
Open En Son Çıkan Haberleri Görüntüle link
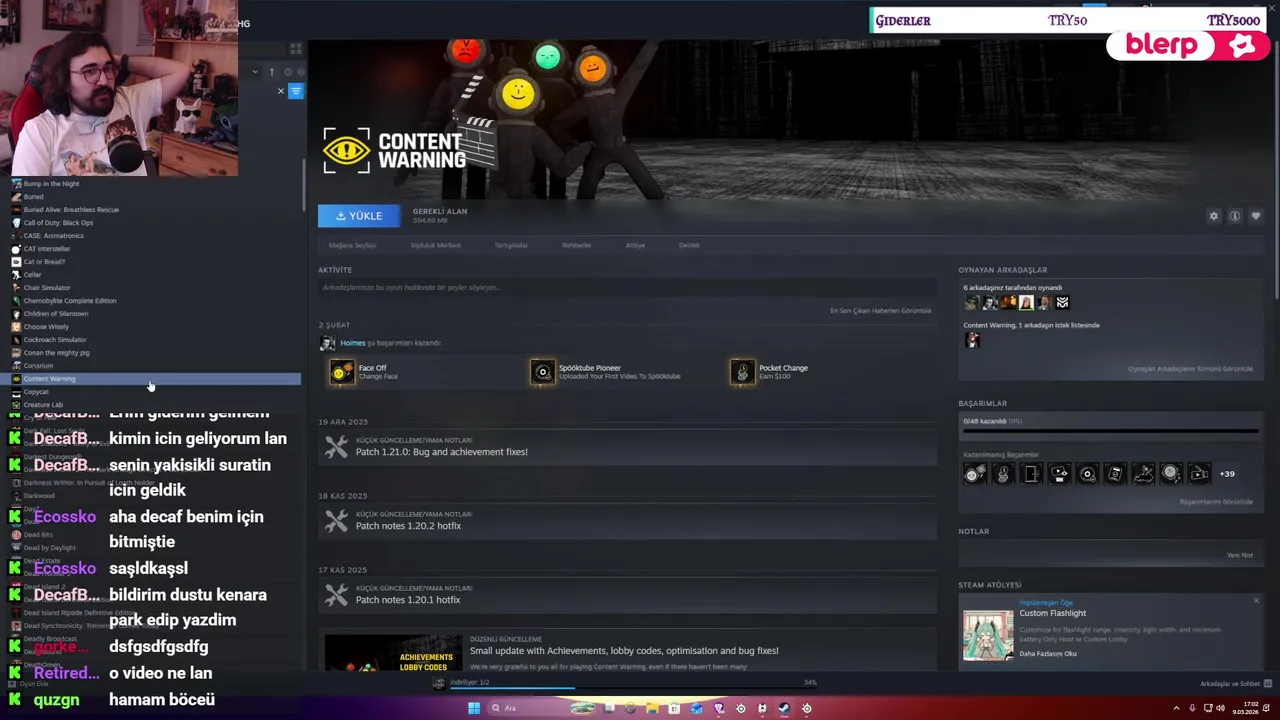[x=880, y=311]
